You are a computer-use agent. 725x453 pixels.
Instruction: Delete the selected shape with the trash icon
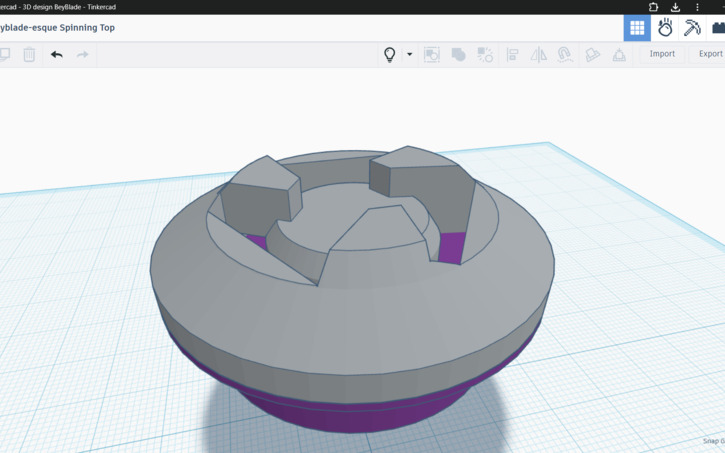(29, 55)
